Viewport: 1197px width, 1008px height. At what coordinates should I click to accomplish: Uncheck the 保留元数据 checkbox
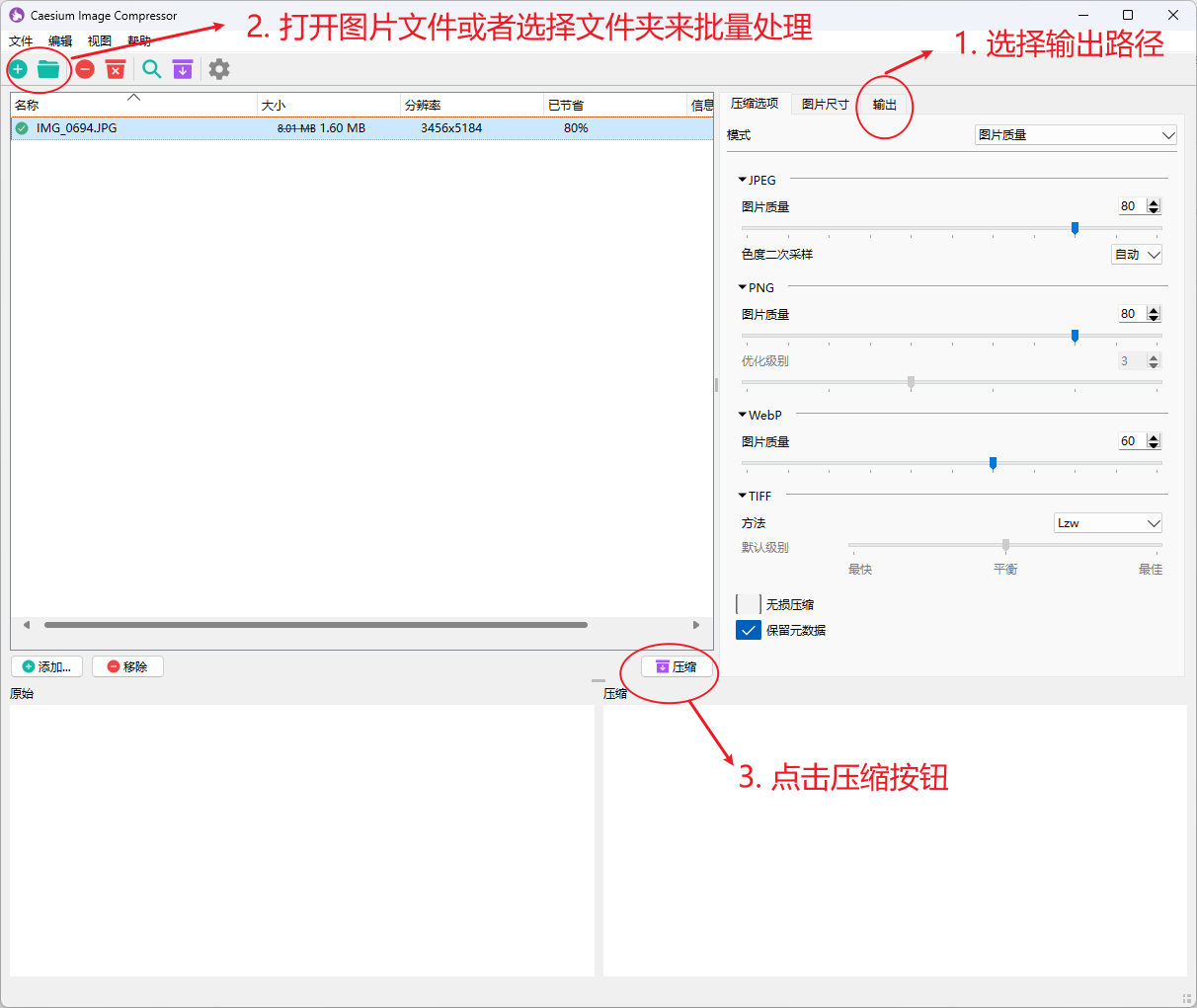(x=749, y=630)
